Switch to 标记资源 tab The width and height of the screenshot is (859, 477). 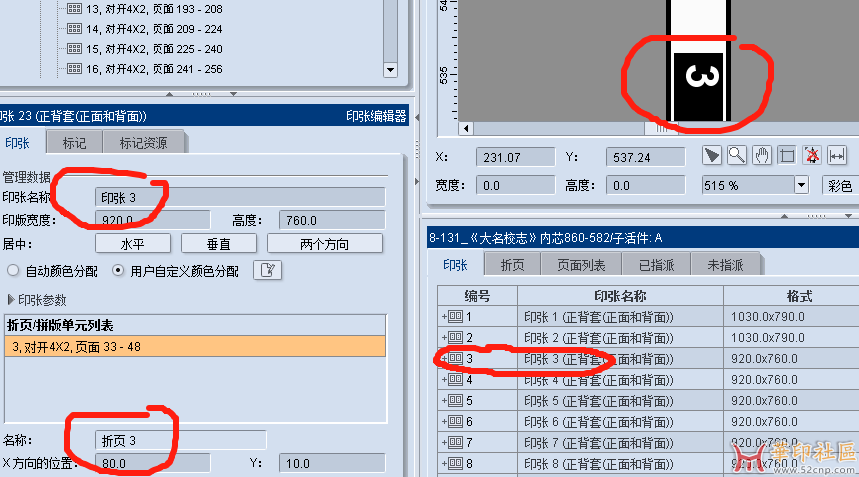point(144,143)
